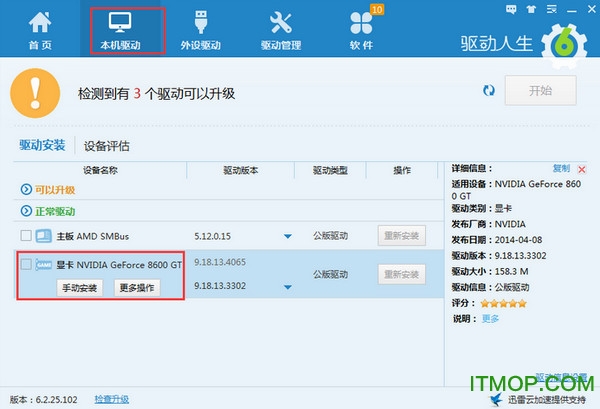600x409 pixels.
Task: Click the orange warning exclamation icon
Action: tap(35, 93)
